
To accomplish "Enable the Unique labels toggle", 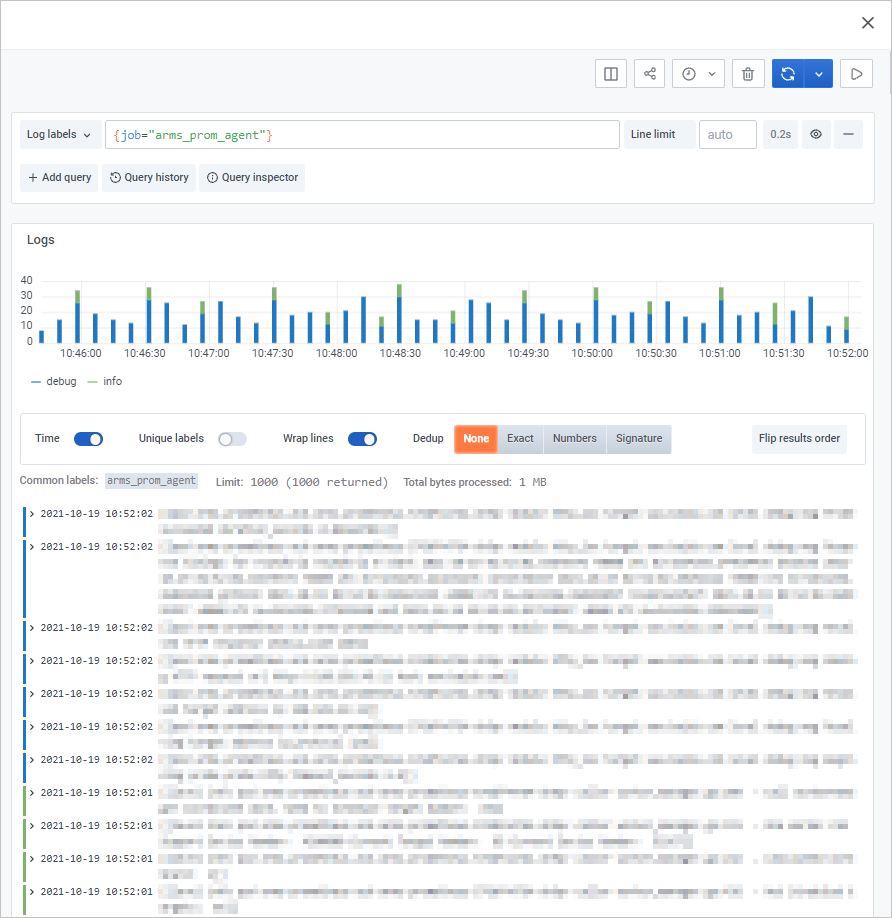I will (230, 438).
